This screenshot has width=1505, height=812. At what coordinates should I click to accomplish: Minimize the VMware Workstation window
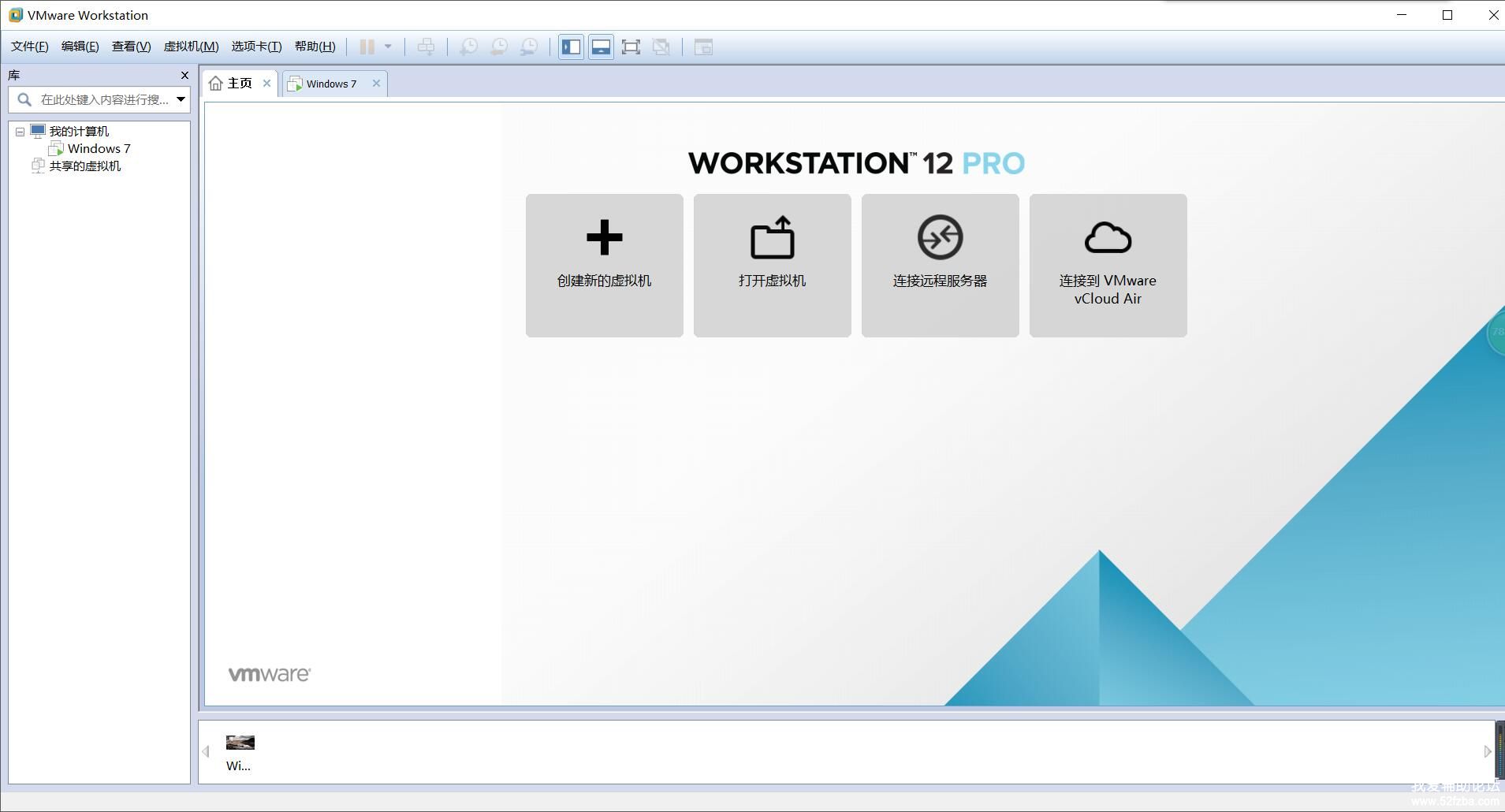click(x=1402, y=15)
